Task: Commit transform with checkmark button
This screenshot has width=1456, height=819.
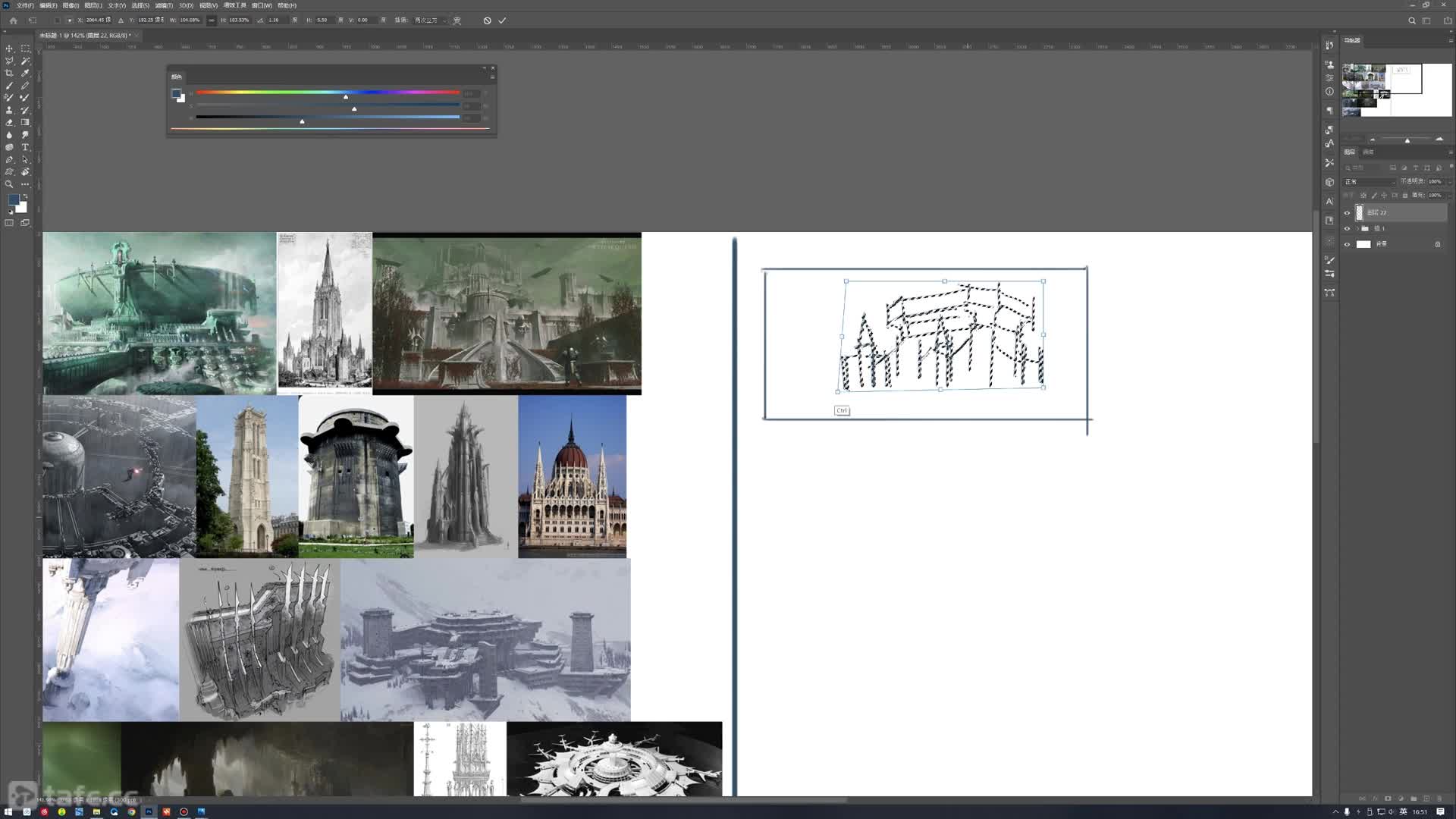Action: point(502,20)
